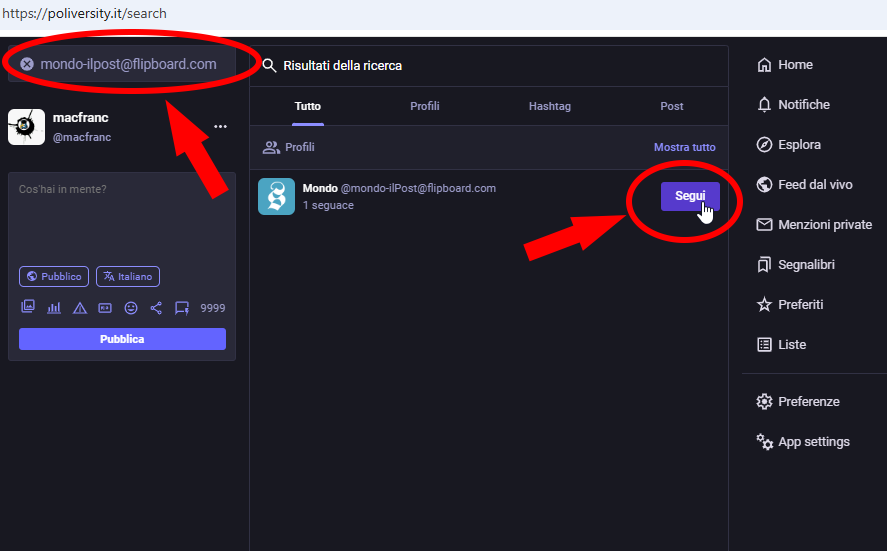Click the 9999 character counter
The width and height of the screenshot is (887, 551).
[213, 308]
